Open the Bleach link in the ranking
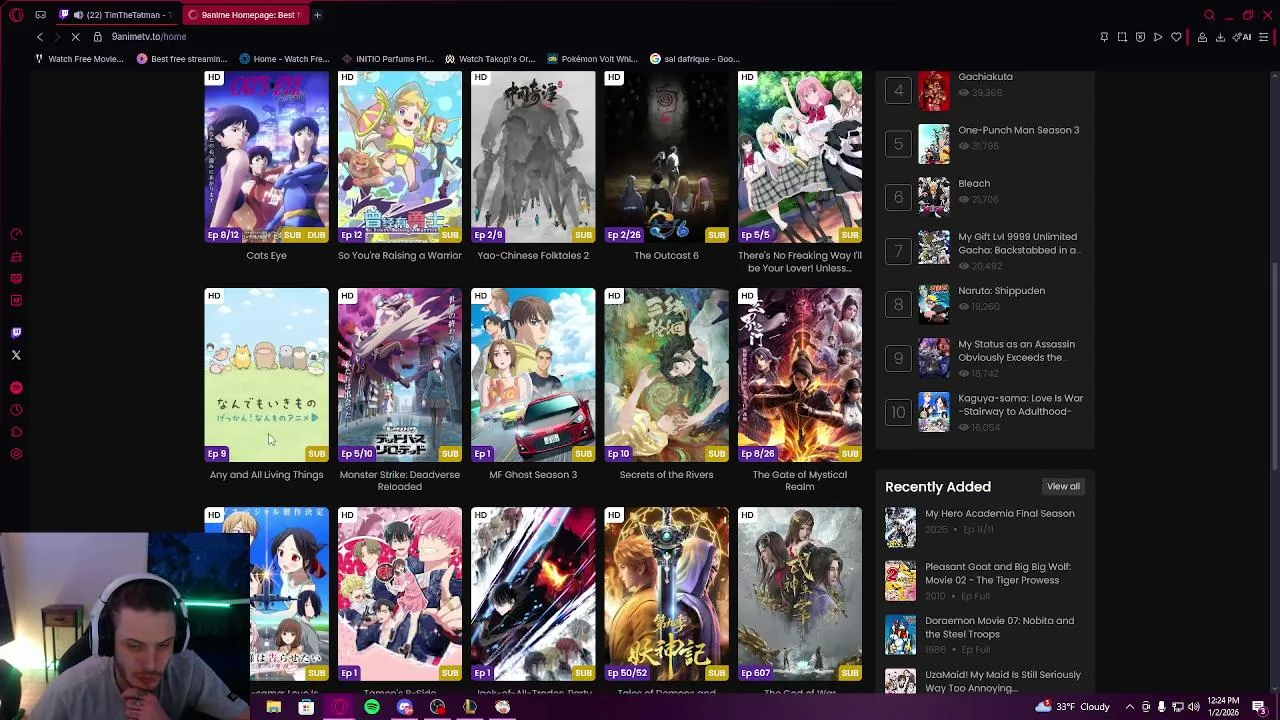Screen dimensions: 1280x720 [974, 184]
